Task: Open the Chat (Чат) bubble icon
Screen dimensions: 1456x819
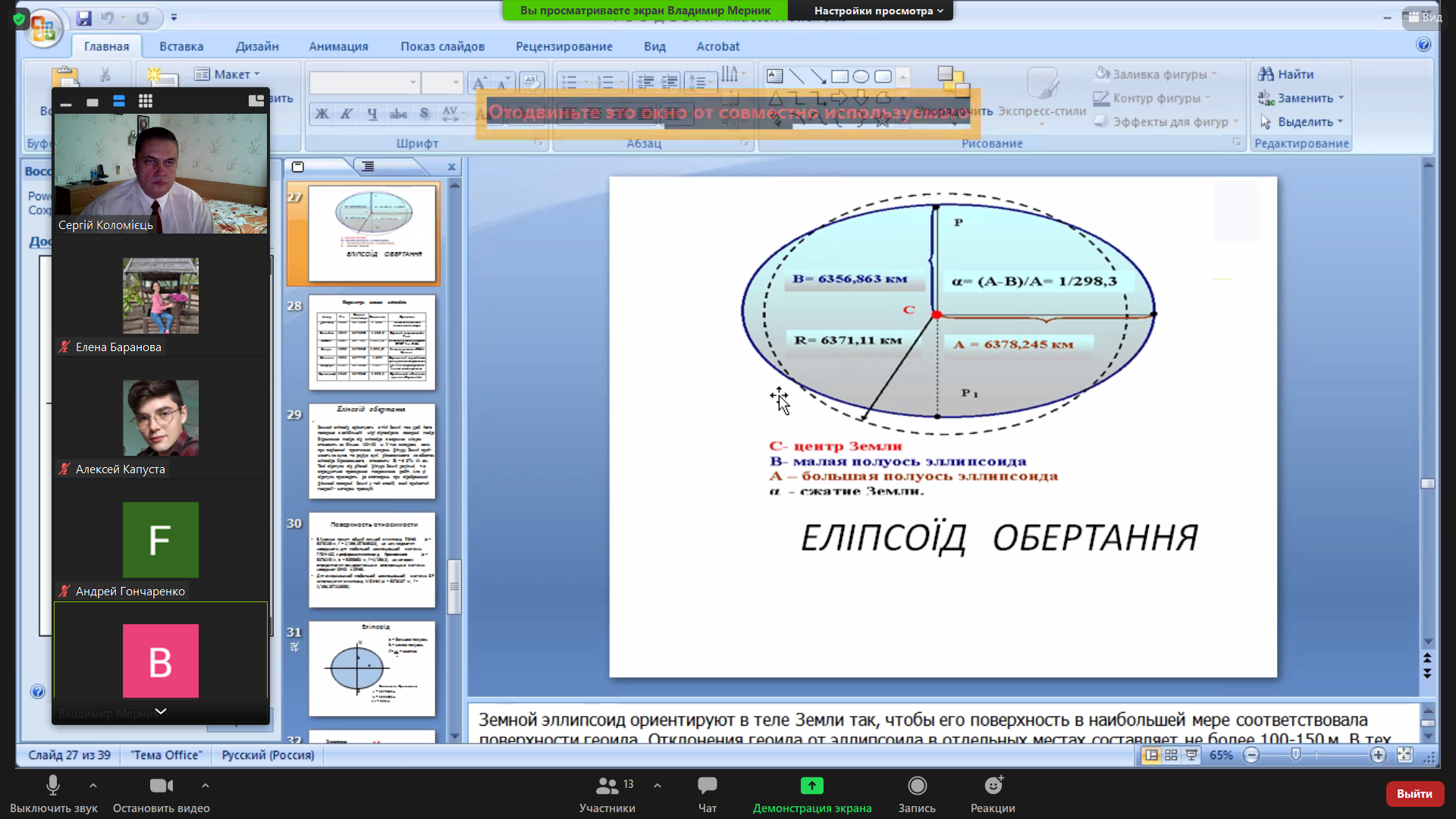Action: coord(707,786)
